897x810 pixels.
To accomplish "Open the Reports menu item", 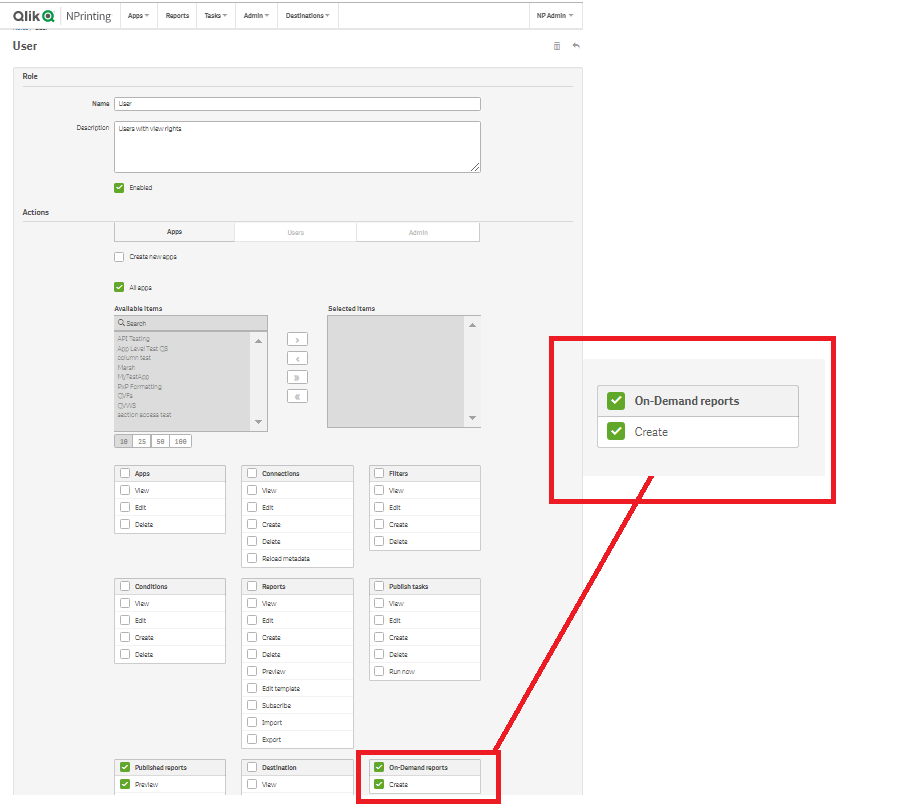I will point(177,15).
